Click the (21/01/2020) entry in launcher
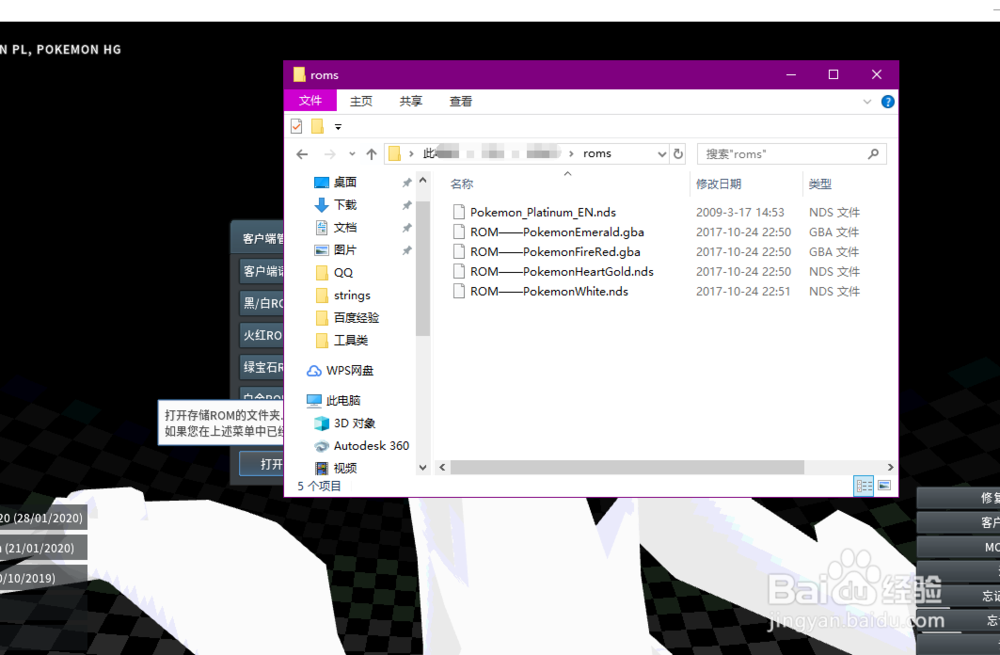 [x=43, y=548]
